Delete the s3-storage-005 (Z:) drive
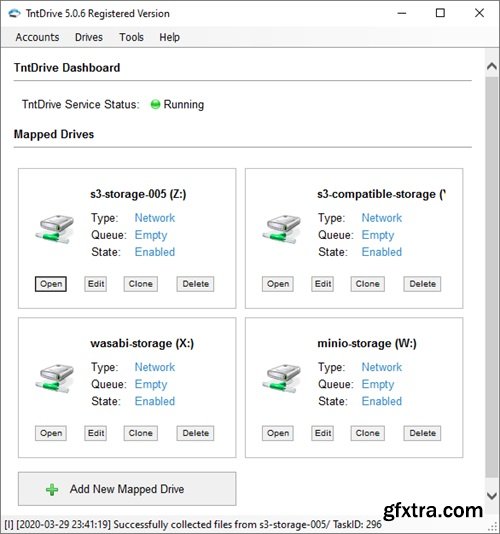 (x=195, y=284)
